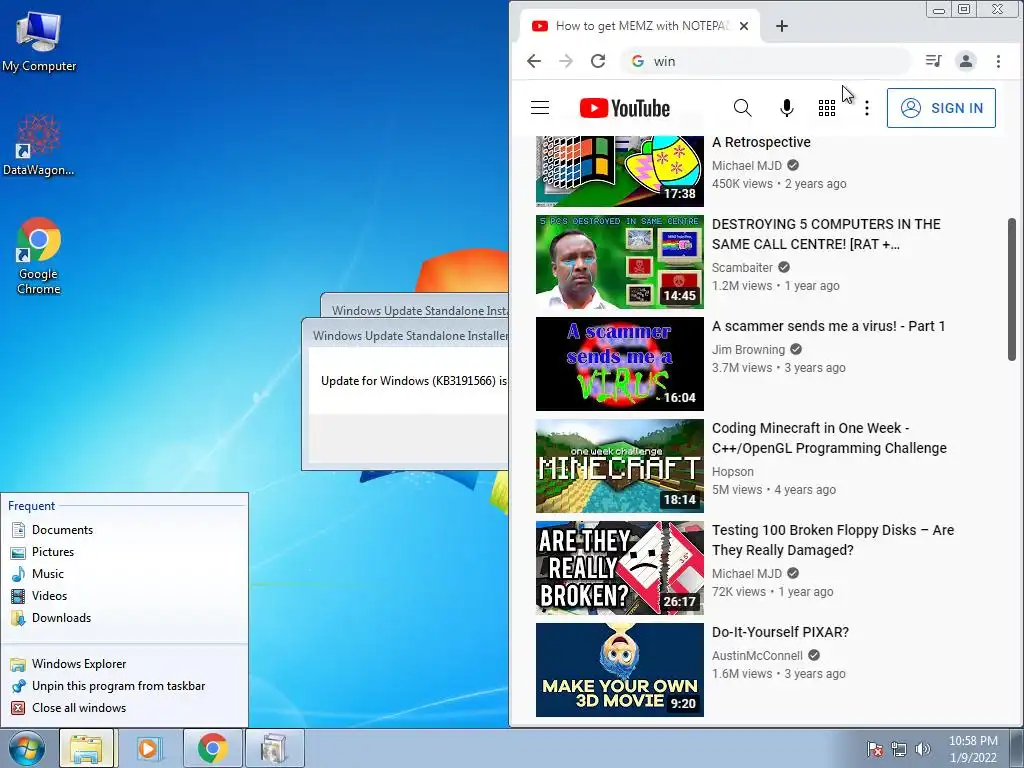The image size is (1024, 768).
Task: Open the volume speaker tray icon
Action: (x=922, y=749)
